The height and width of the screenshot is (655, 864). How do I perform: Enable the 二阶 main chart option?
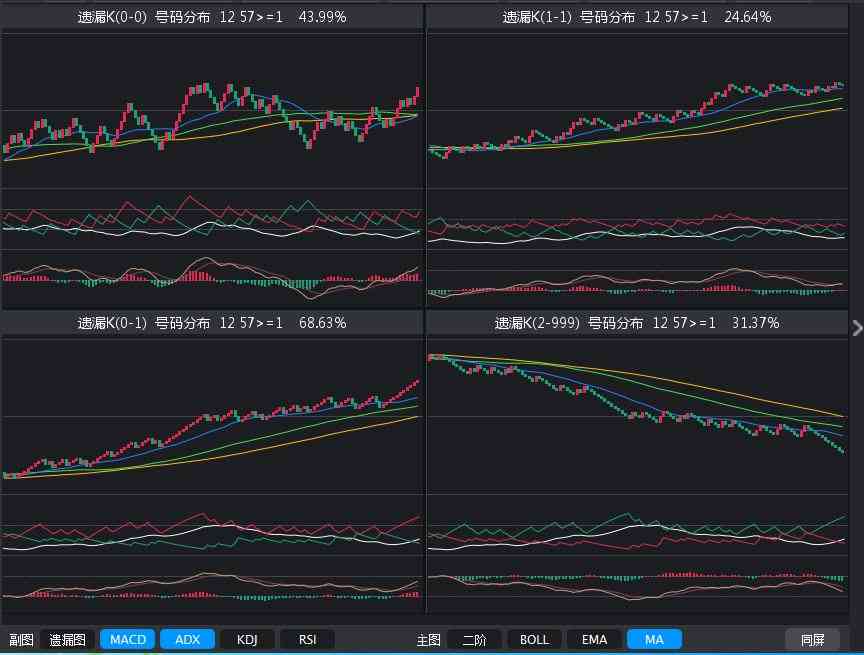[474, 640]
